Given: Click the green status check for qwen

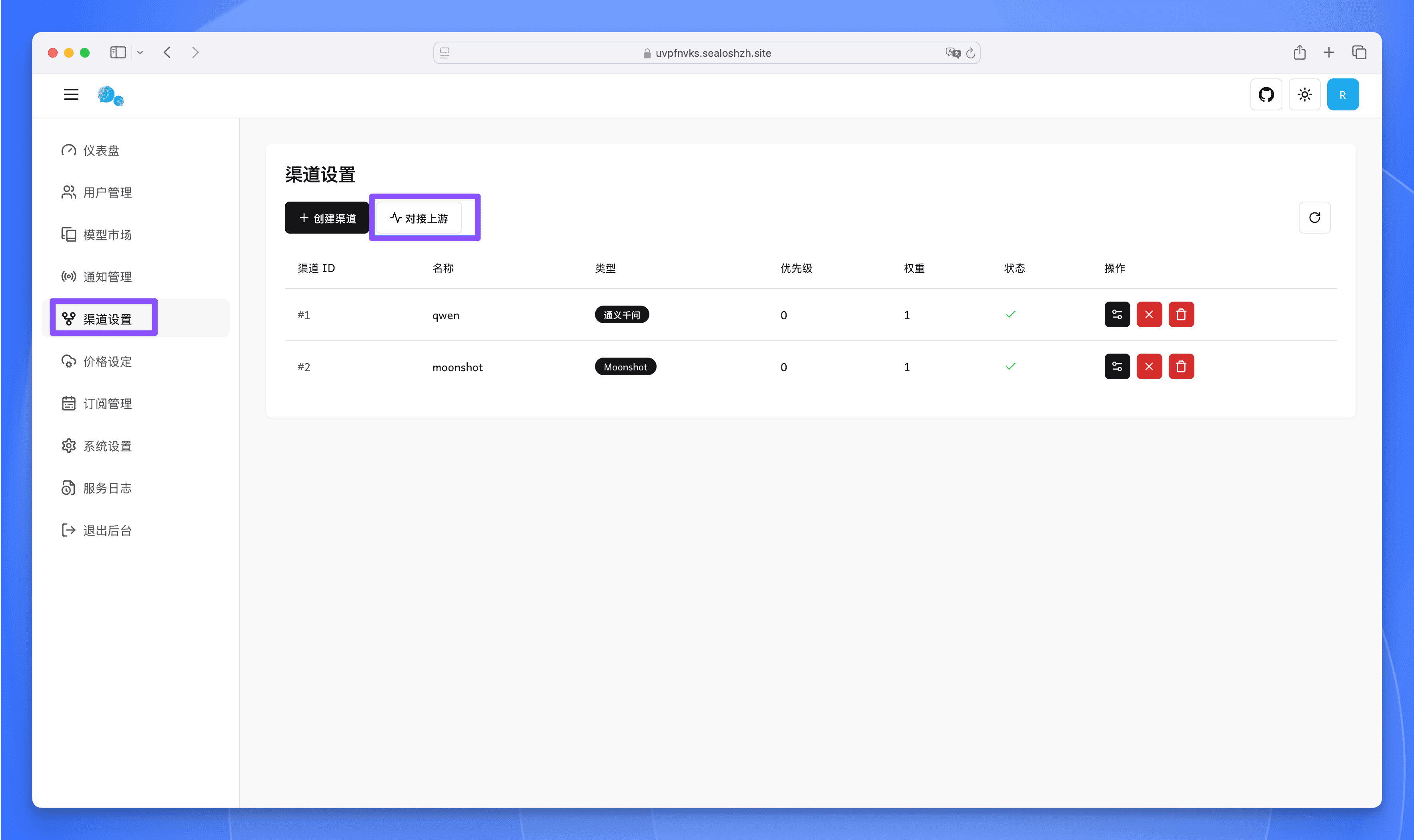Looking at the screenshot, I should click(1010, 313).
